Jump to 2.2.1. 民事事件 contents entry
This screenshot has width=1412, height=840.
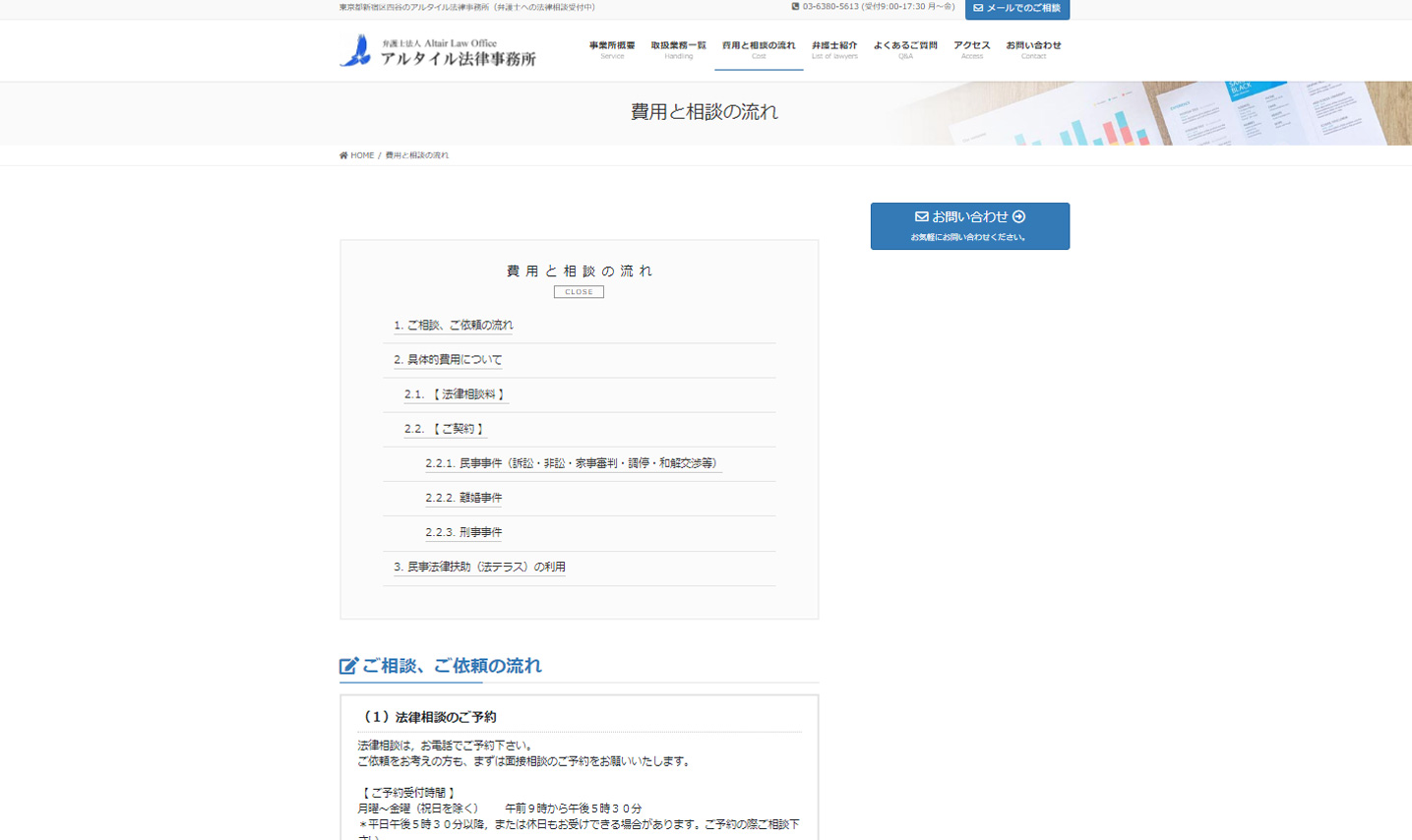coord(573,463)
